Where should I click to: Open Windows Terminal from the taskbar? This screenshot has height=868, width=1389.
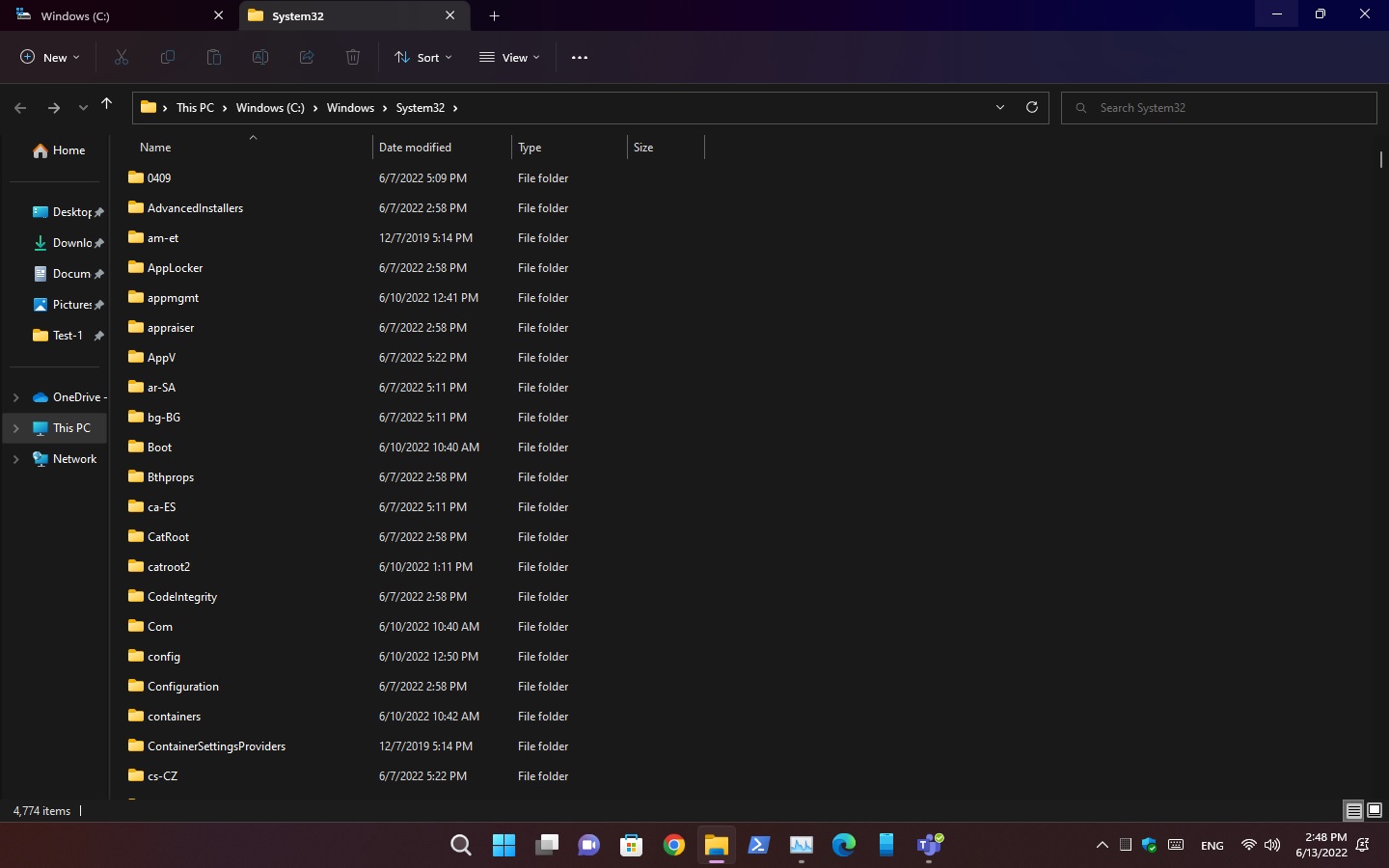pos(758,845)
